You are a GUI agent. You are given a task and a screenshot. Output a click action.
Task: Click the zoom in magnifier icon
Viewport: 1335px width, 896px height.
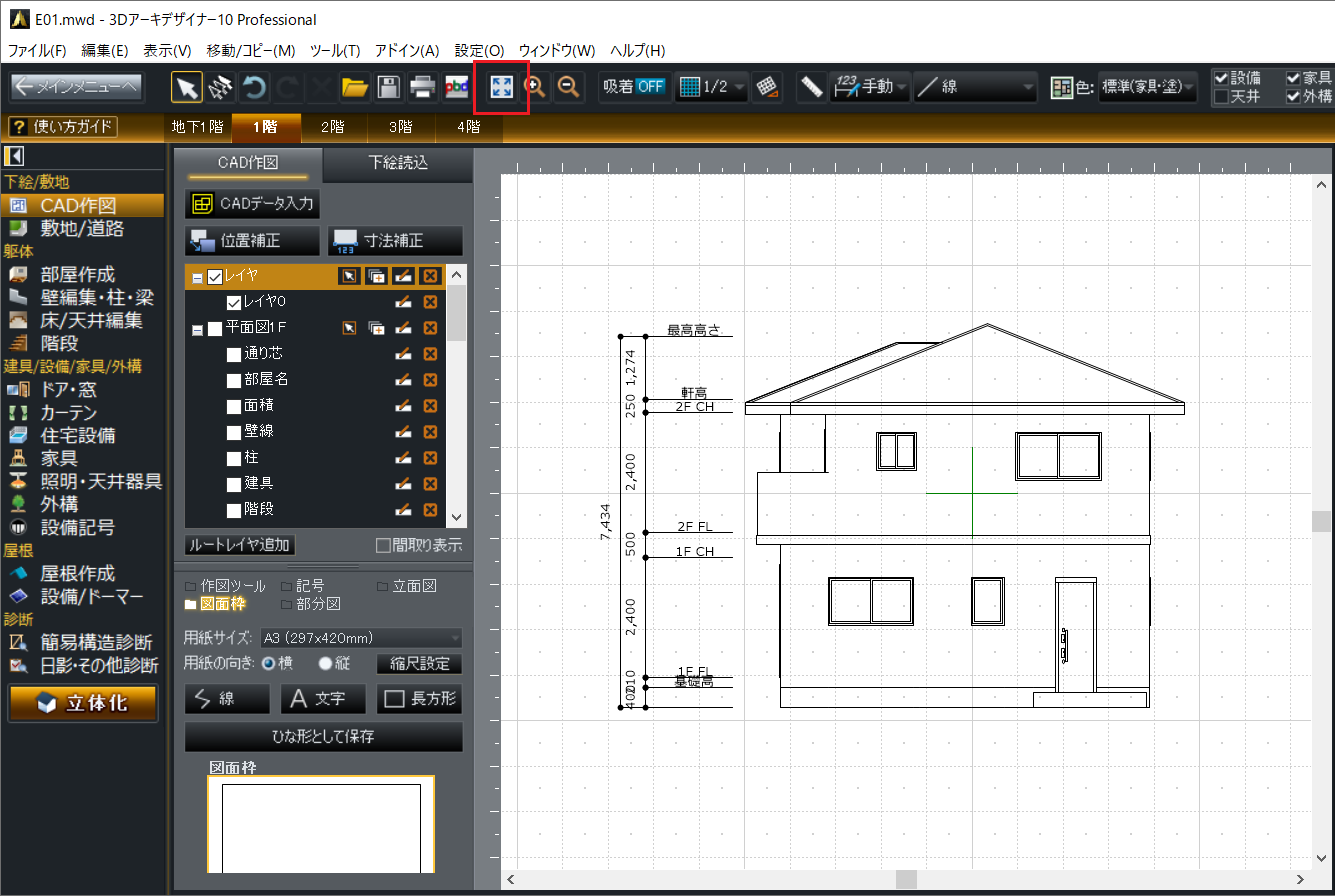point(536,87)
